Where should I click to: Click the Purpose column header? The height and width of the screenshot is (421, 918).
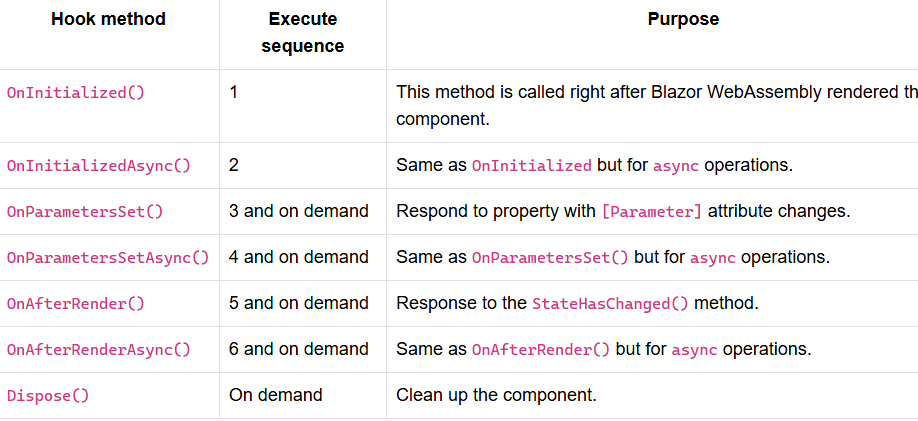click(x=683, y=19)
